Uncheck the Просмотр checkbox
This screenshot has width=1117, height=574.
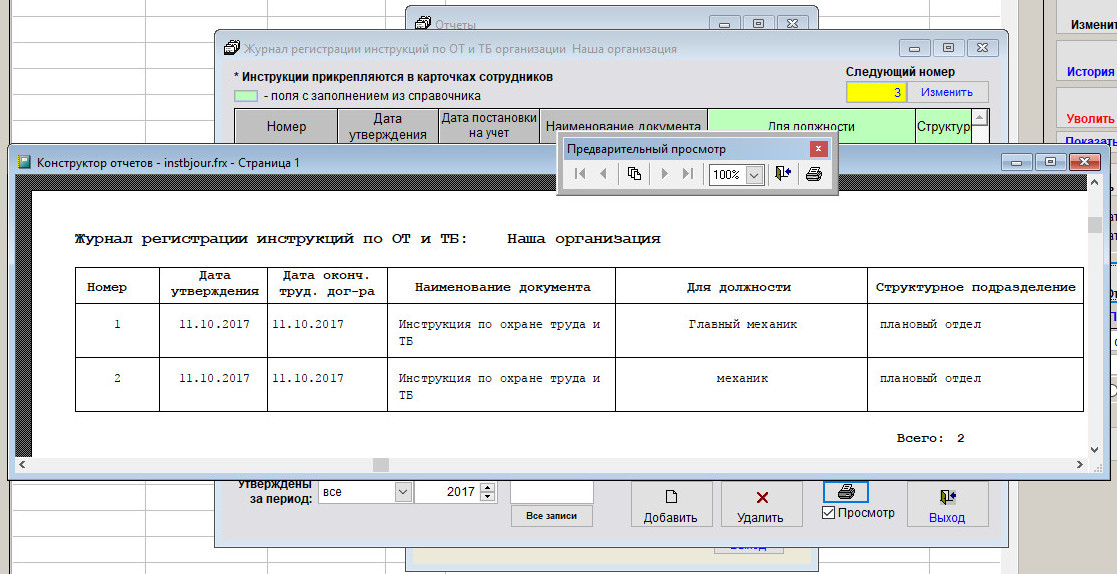point(828,513)
